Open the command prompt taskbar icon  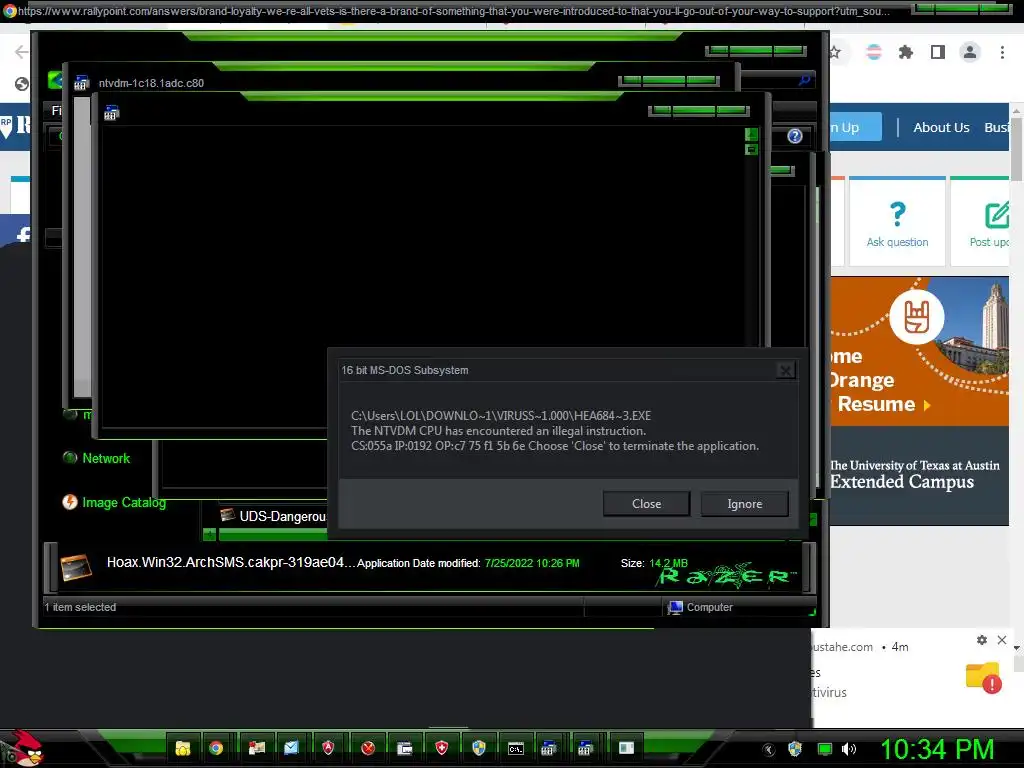pyautogui.click(x=515, y=748)
